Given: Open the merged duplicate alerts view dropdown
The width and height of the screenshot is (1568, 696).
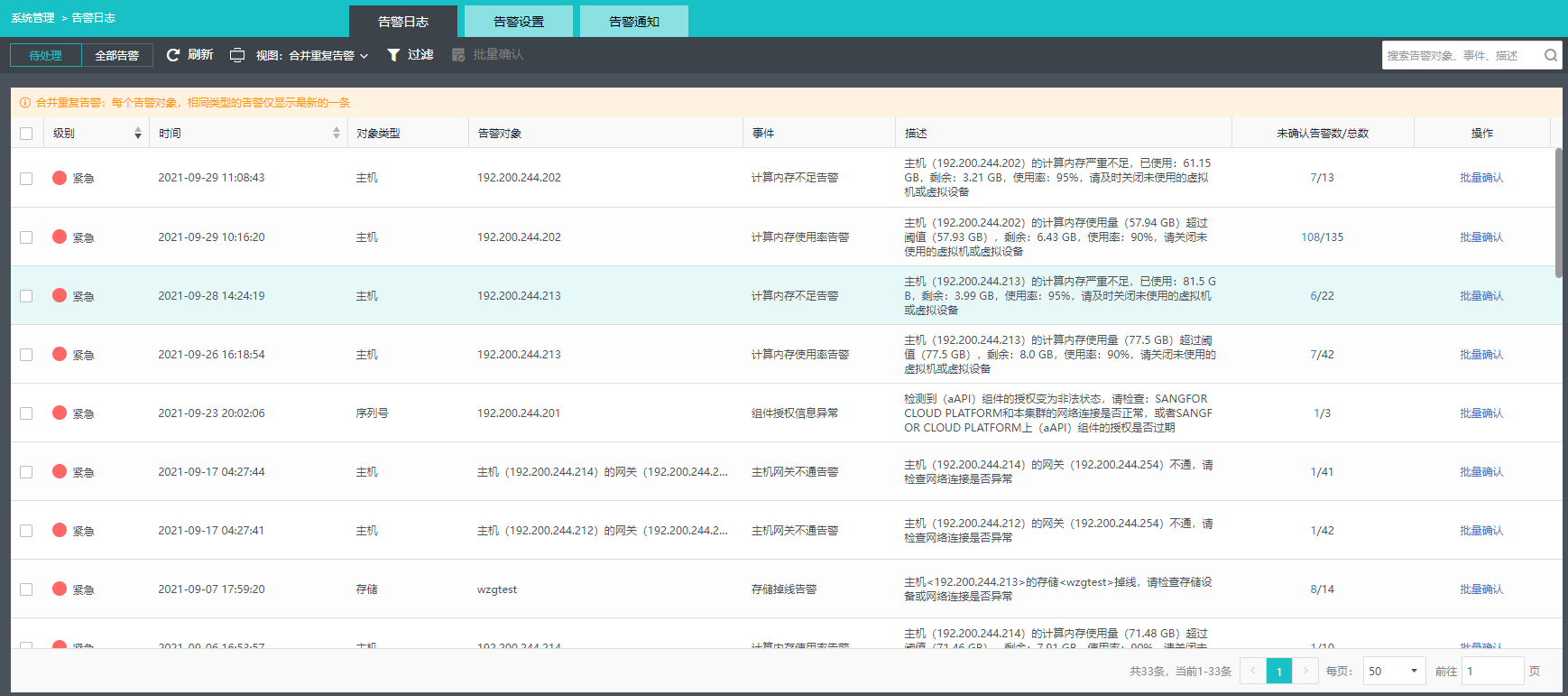Looking at the screenshot, I should [x=323, y=55].
